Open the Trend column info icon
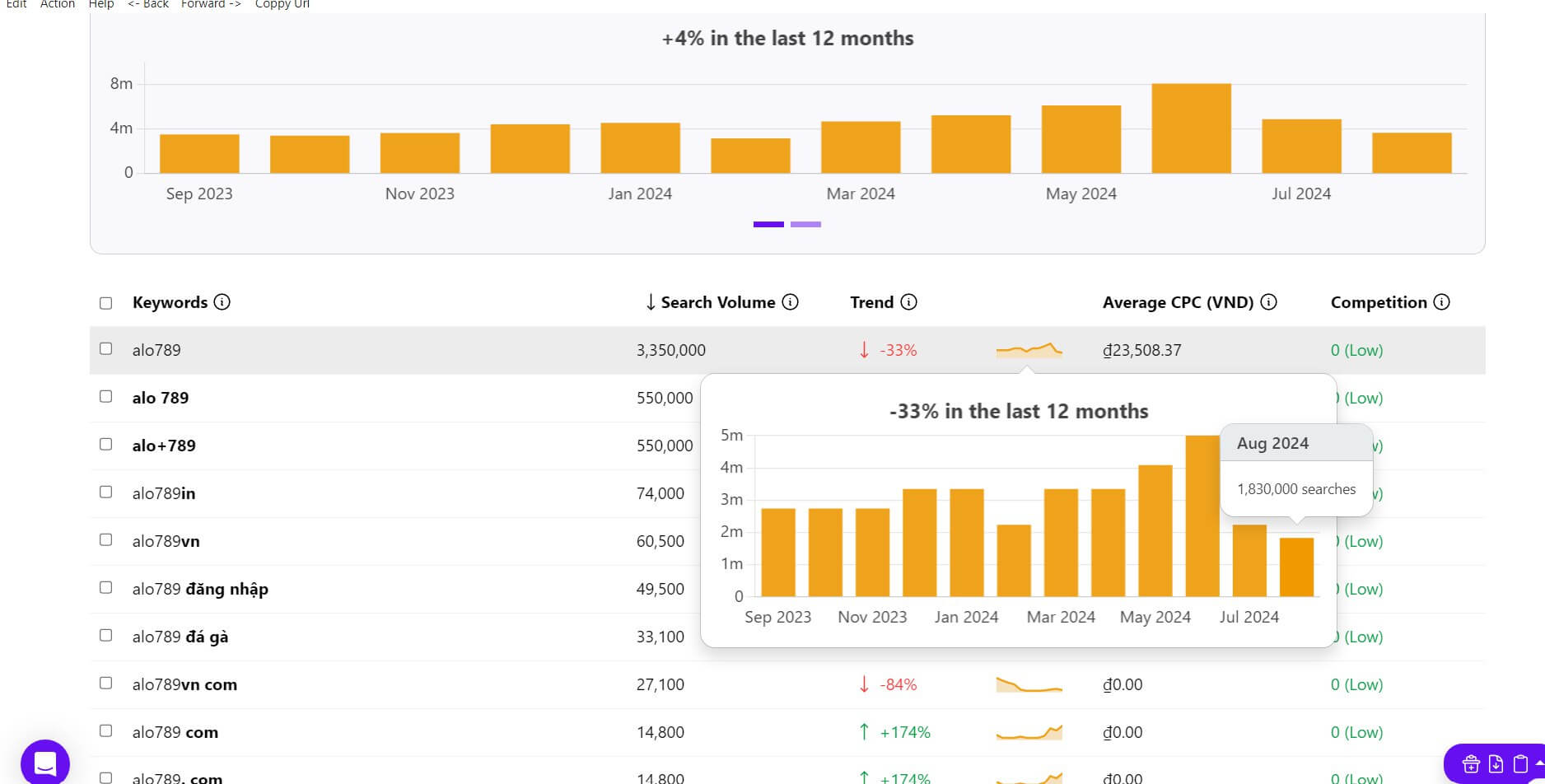This screenshot has width=1545, height=784. pos(908,302)
